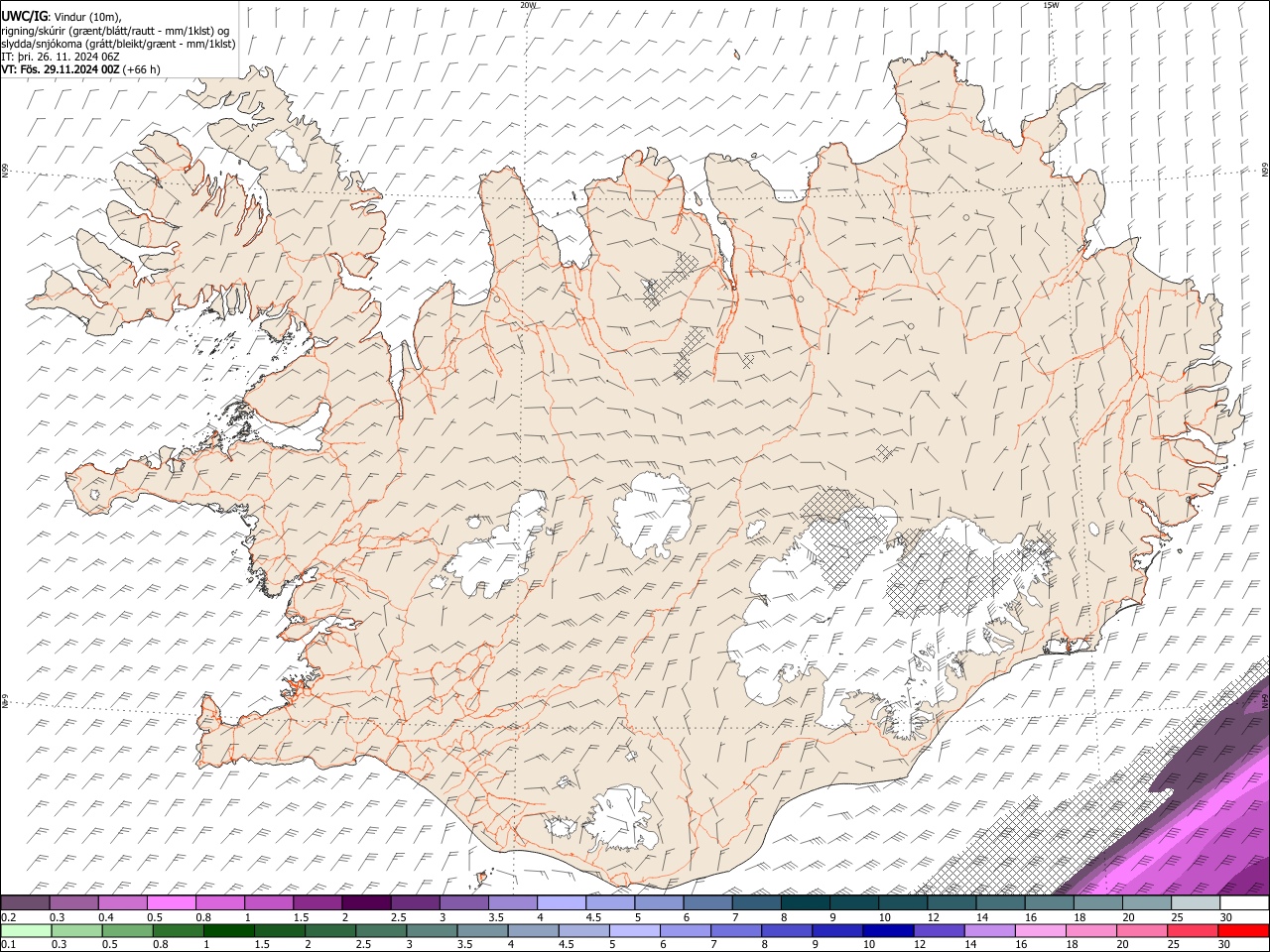This screenshot has height=952, width=1270.
Task: Click the '0.1' label under the lower legend
Action: 9,944
